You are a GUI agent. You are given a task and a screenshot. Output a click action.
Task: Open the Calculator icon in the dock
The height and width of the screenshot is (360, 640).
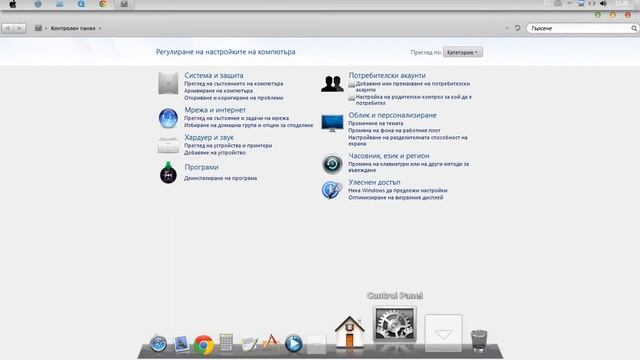226,342
